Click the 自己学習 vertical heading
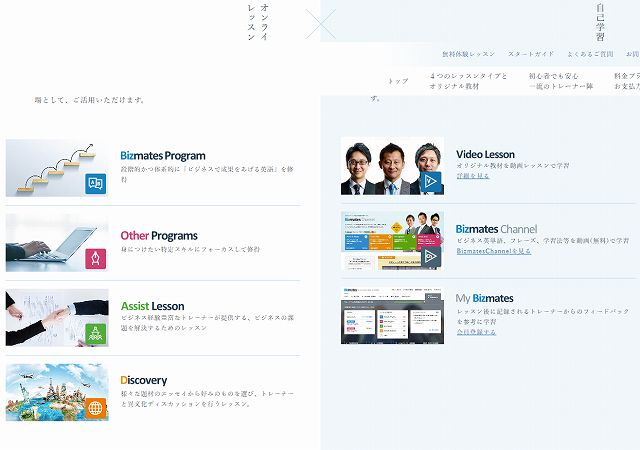 [x=600, y=22]
